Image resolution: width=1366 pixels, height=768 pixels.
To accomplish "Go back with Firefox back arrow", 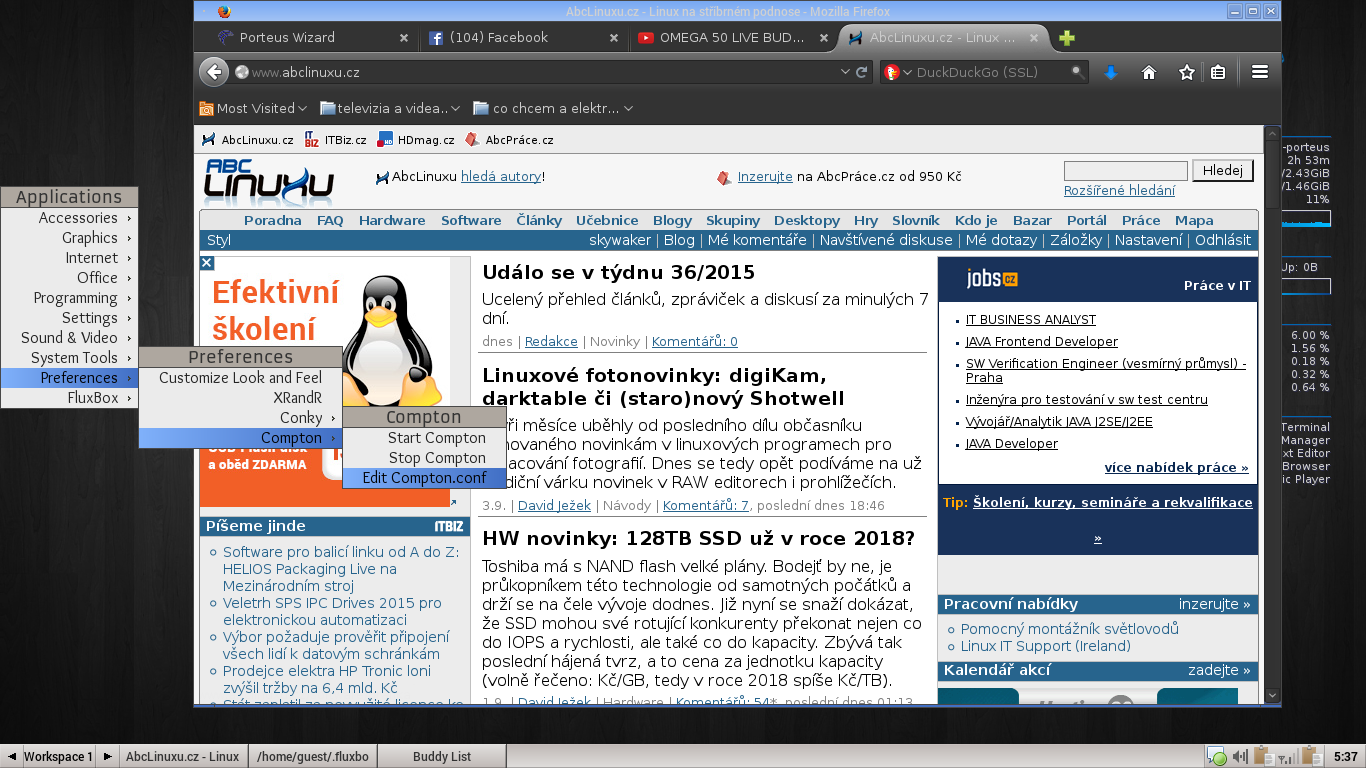I will point(213,72).
